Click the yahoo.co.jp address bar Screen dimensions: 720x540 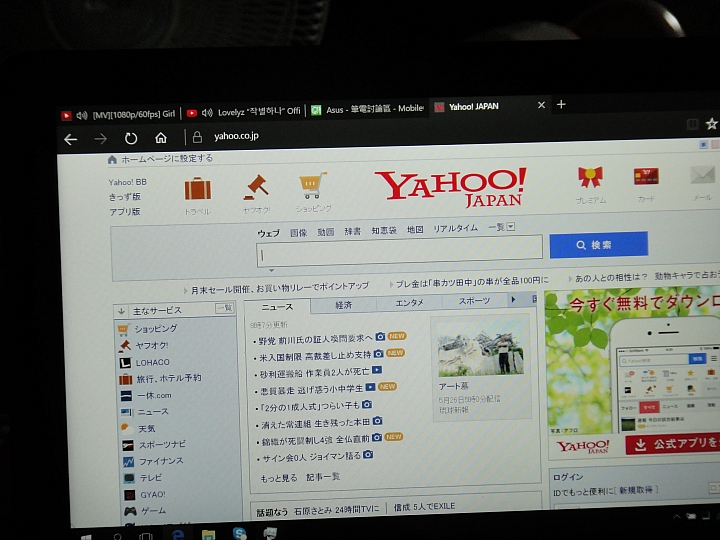tap(236, 136)
